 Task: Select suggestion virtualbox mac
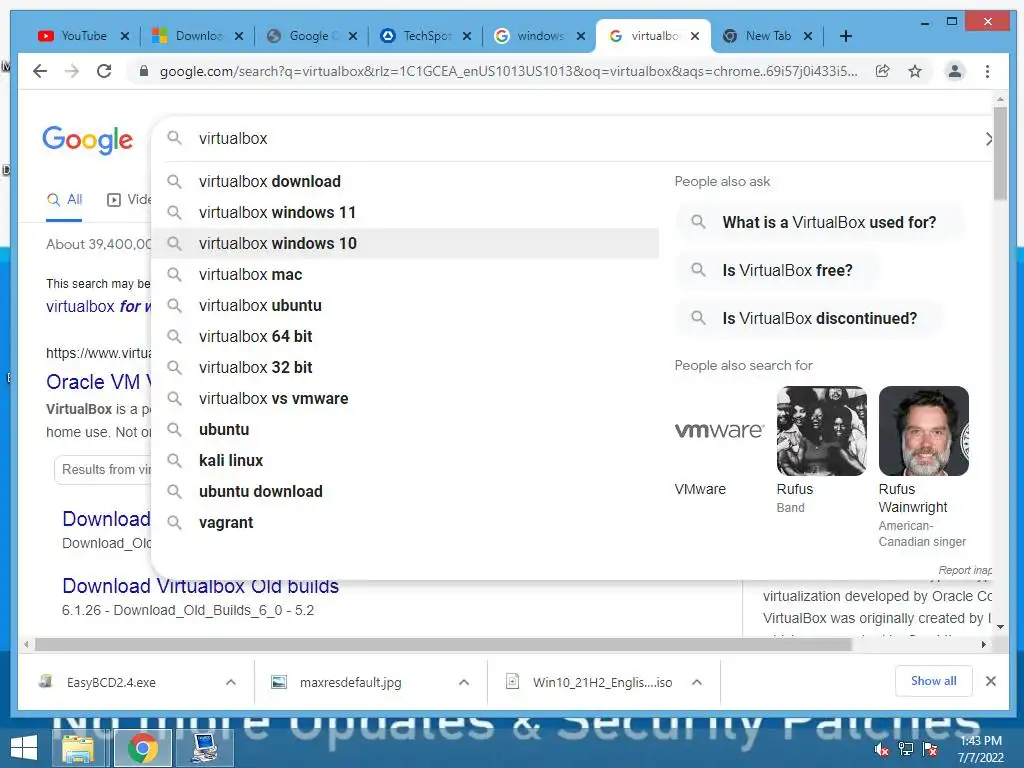coord(405,274)
